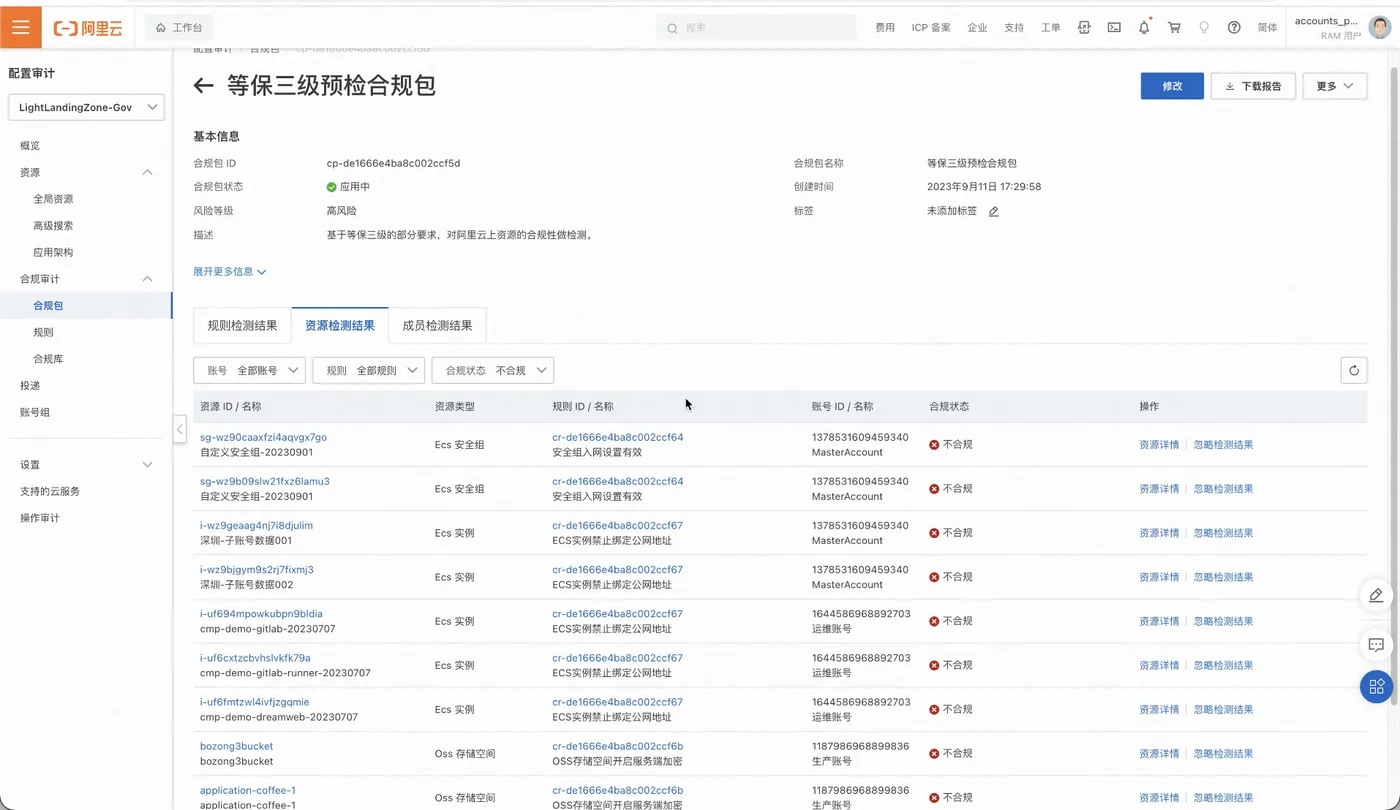
Task: Click 忽略检测结果 for cmp-demo-gitlab-runner-20230707
Action: click(x=1223, y=665)
